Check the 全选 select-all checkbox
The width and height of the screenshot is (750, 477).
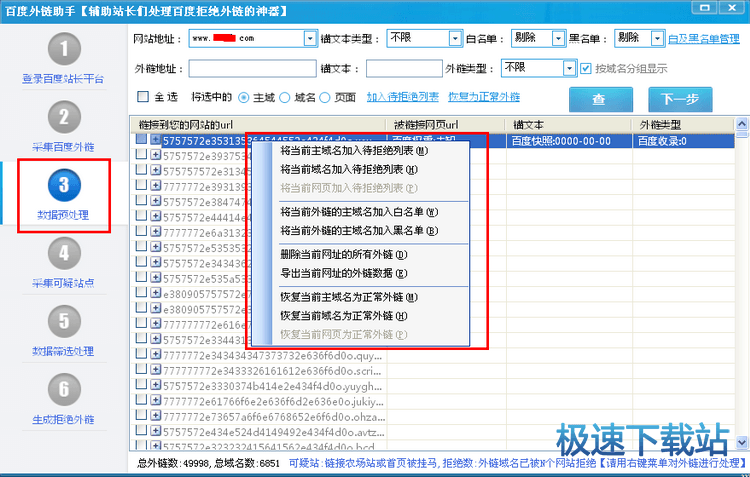tap(143, 97)
